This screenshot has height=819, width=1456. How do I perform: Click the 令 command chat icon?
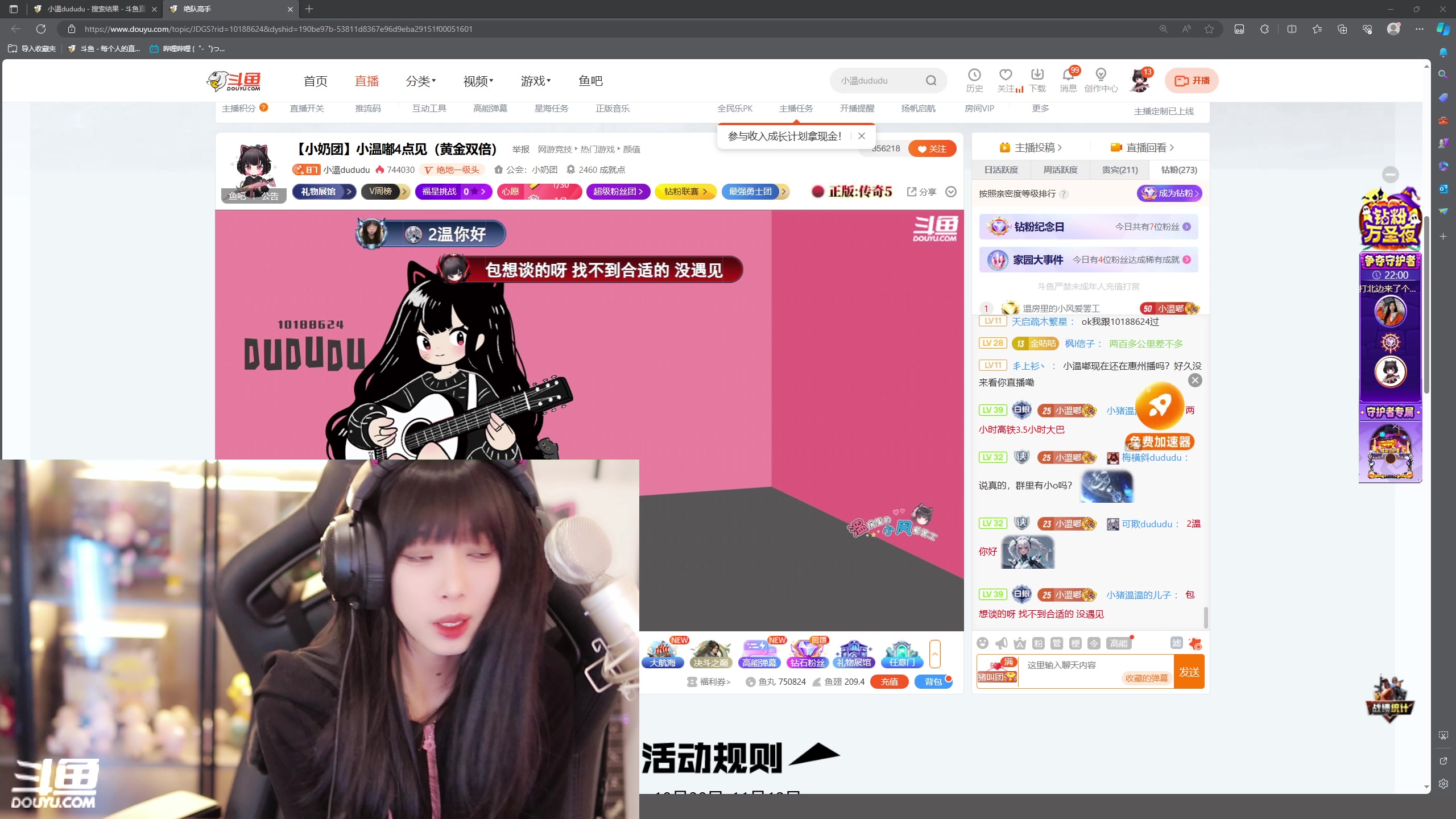click(1094, 643)
